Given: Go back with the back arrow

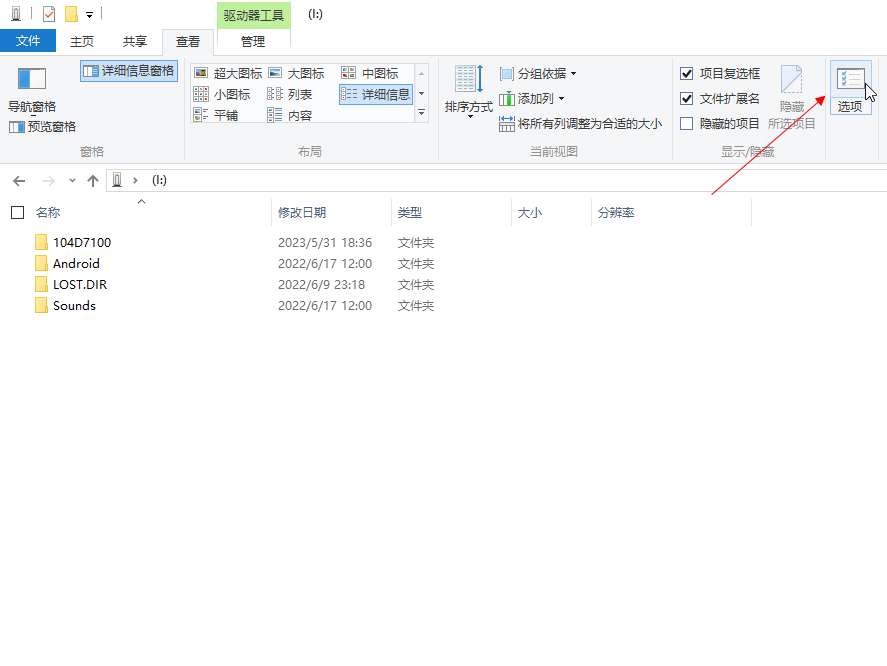Looking at the screenshot, I should [19, 181].
